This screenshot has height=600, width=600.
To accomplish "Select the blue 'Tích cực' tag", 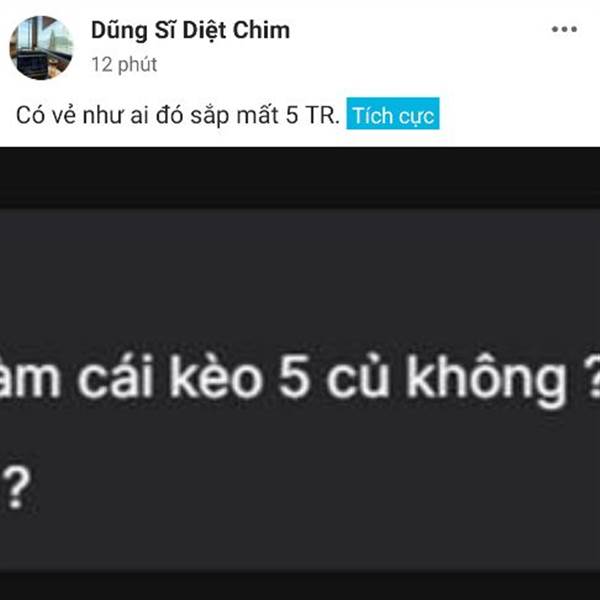I will 393,114.
